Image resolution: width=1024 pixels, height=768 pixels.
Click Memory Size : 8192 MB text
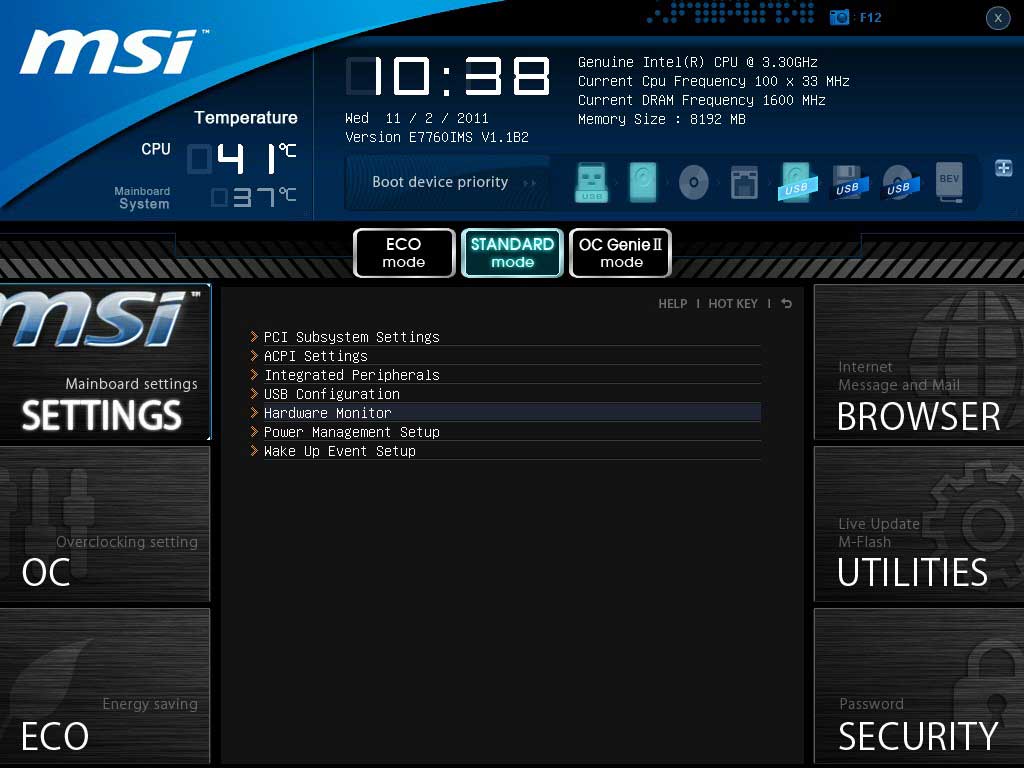pos(662,119)
